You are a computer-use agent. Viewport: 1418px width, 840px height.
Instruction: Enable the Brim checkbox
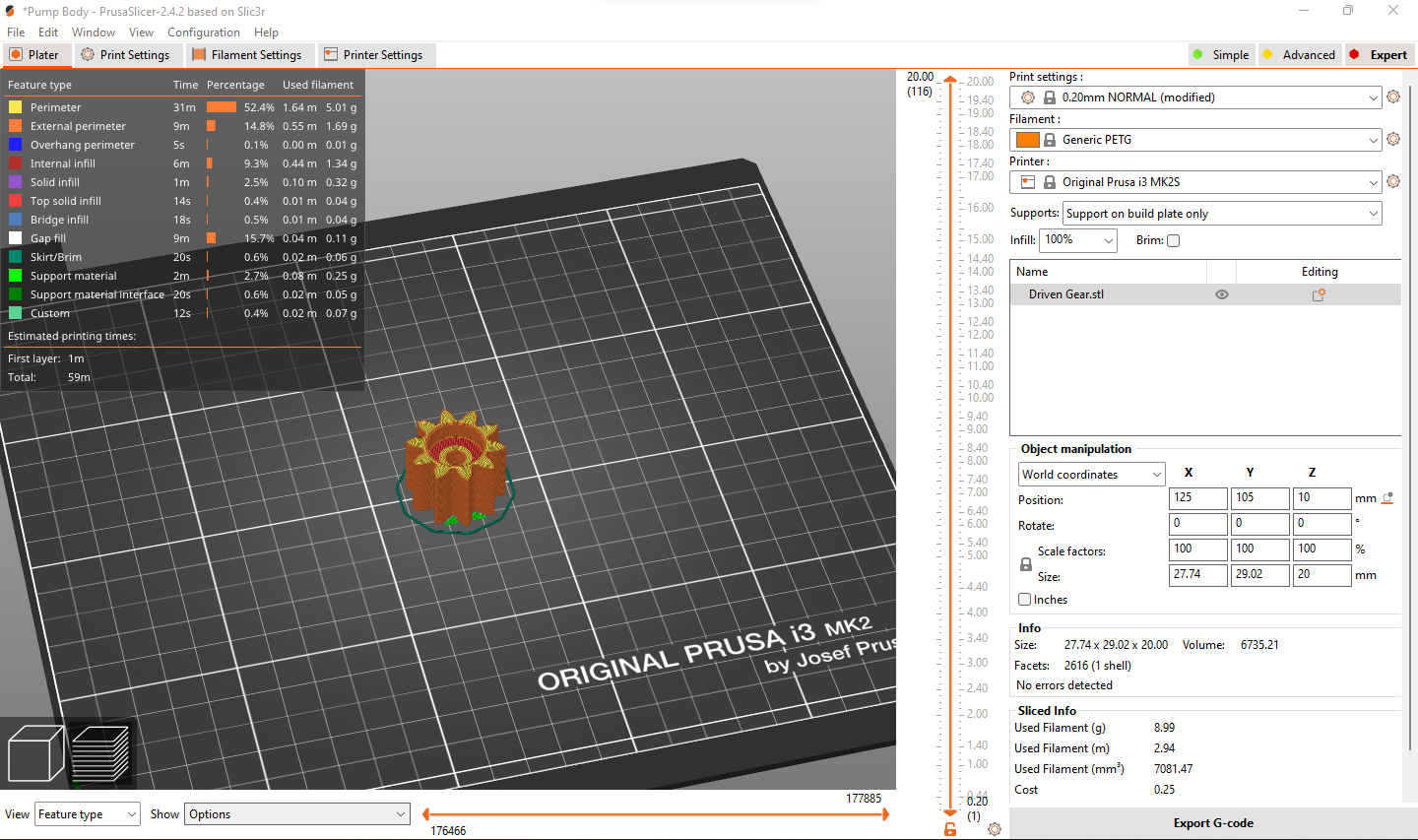pos(1173,240)
